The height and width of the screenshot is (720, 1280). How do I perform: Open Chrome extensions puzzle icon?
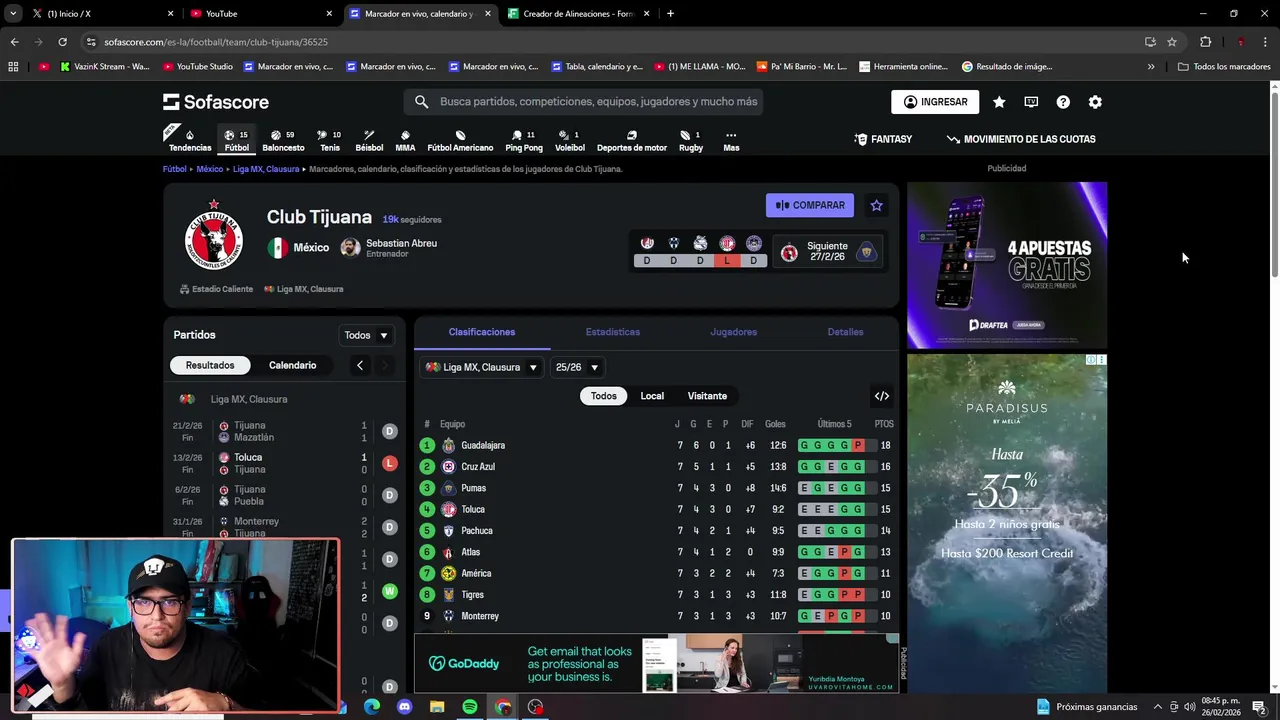[1205, 42]
